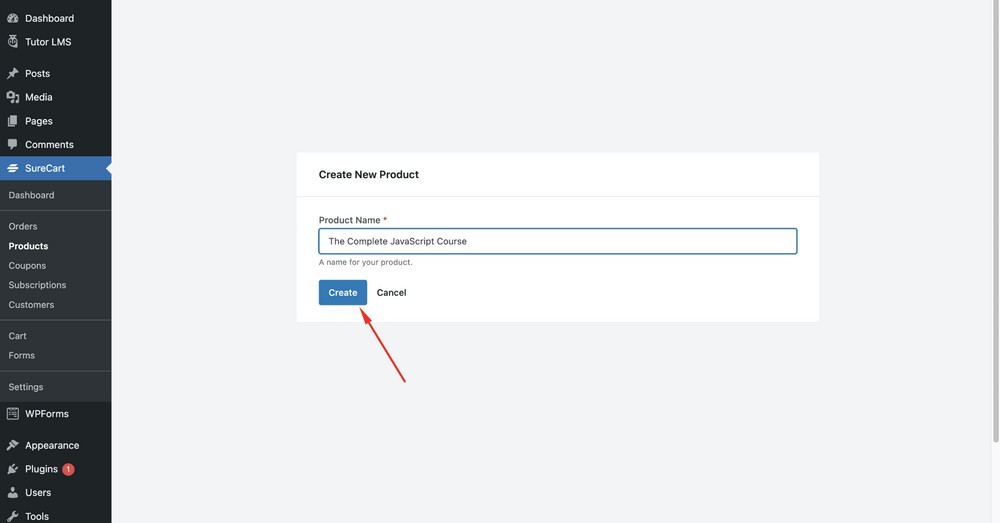Click the 'Create New Product' heading
Image resolution: width=1000 pixels, height=523 pixels.
tap(369, 174)
